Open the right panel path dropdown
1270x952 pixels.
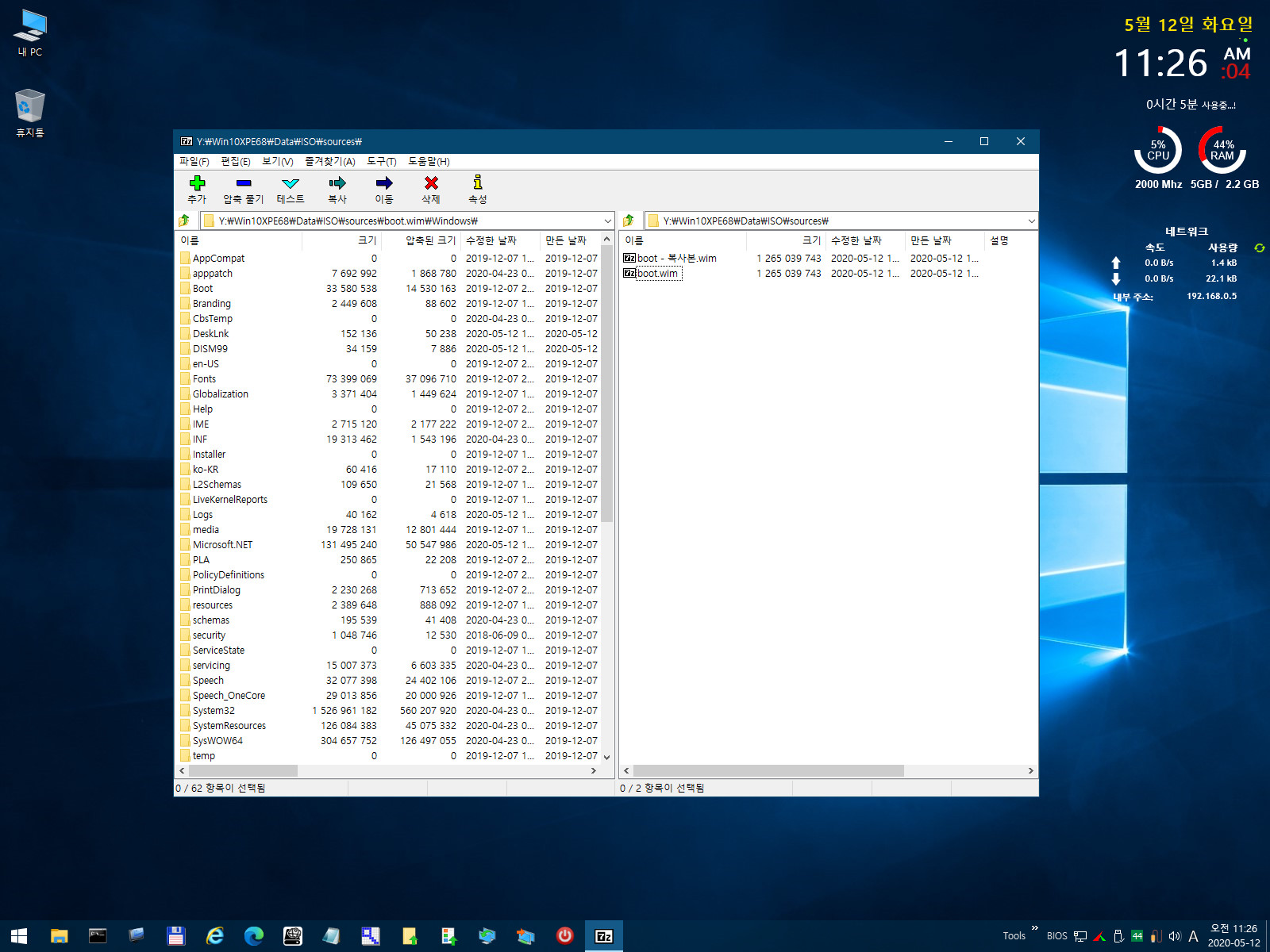click(x=1031, y=221)
